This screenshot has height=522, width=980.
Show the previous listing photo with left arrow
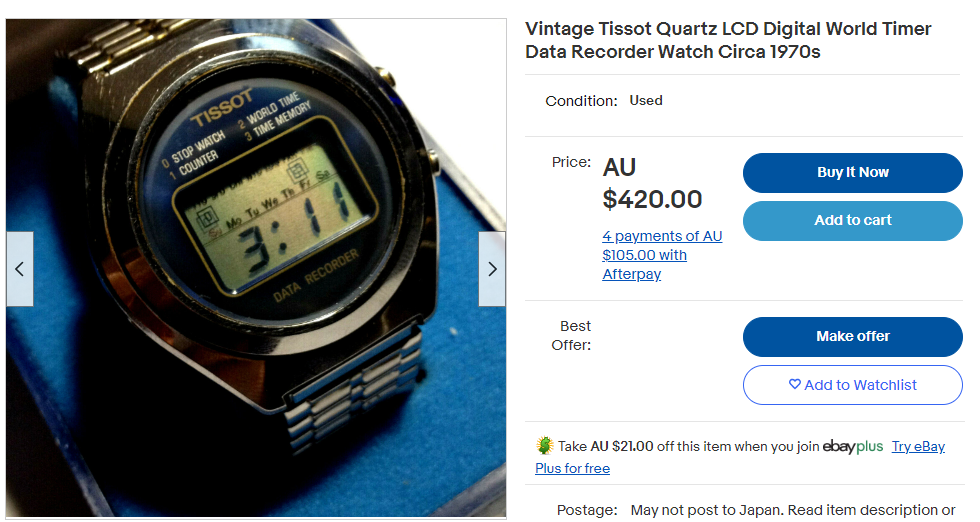coord(19,269)
